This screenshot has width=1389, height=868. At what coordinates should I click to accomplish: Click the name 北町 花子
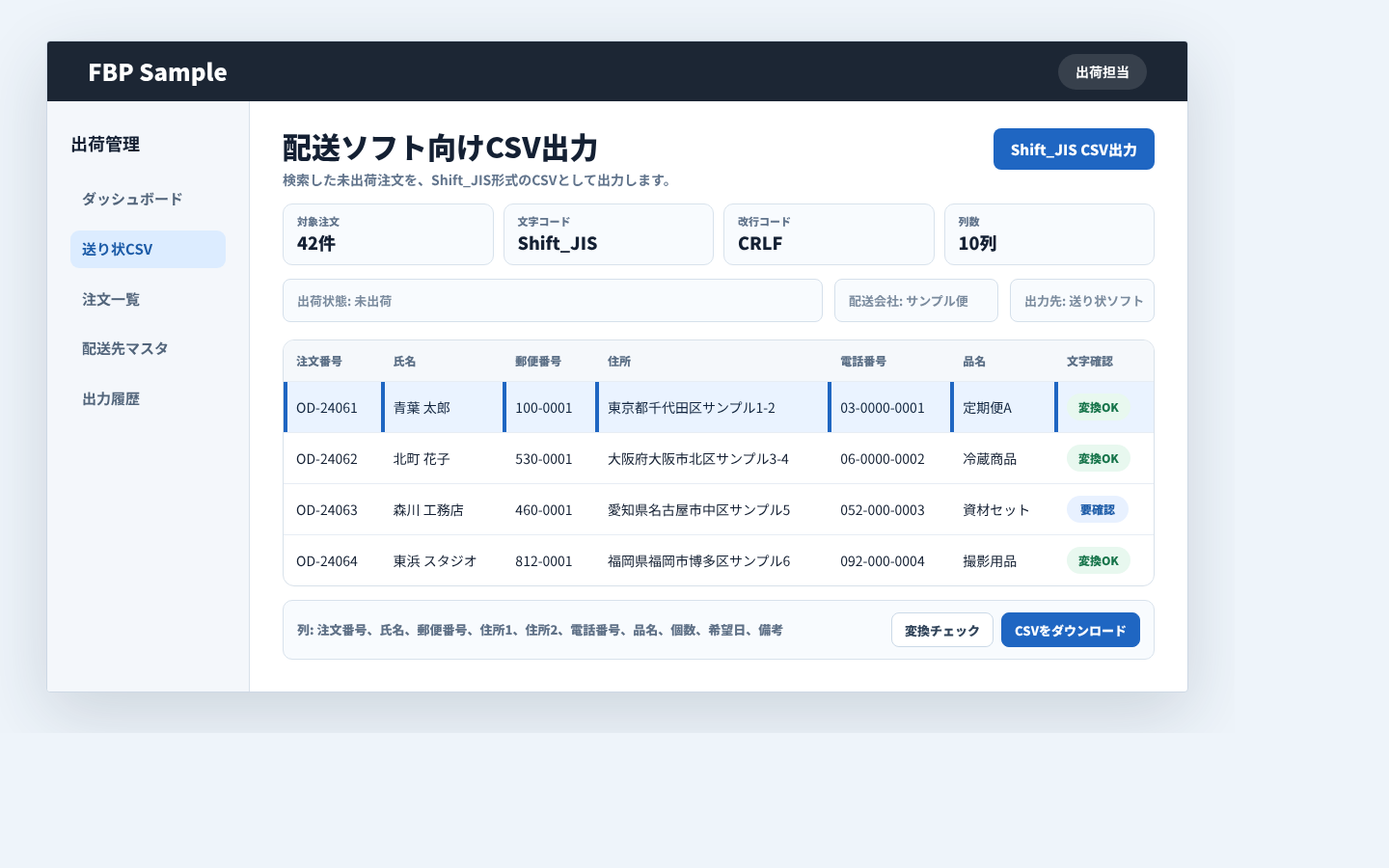tap(422, 459)
